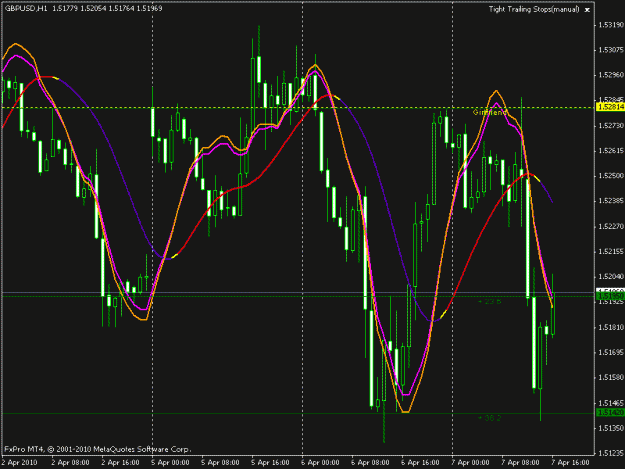The width and height of the screenshot is (625, 469).
Task: Click the 2 Apr 08:00 time label
Action: pyautogui.click(x=71, y=463)
